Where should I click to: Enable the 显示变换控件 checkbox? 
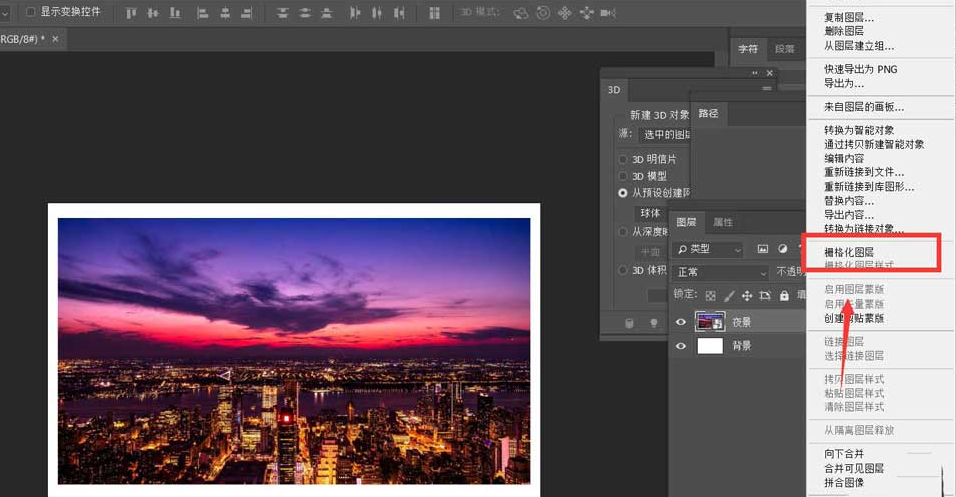(x=31, y=12)
